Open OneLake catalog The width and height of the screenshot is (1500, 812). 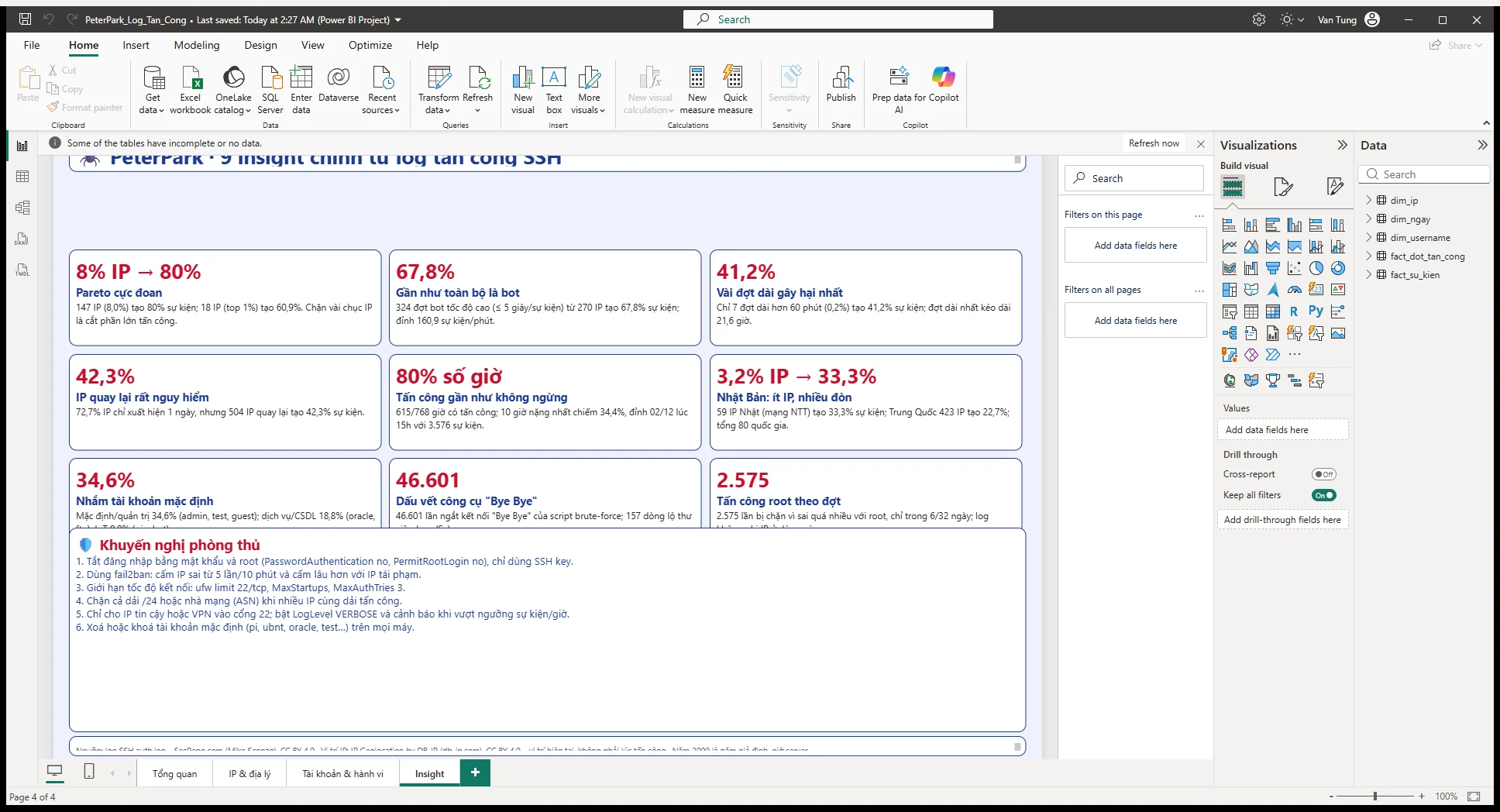(233, 89)
